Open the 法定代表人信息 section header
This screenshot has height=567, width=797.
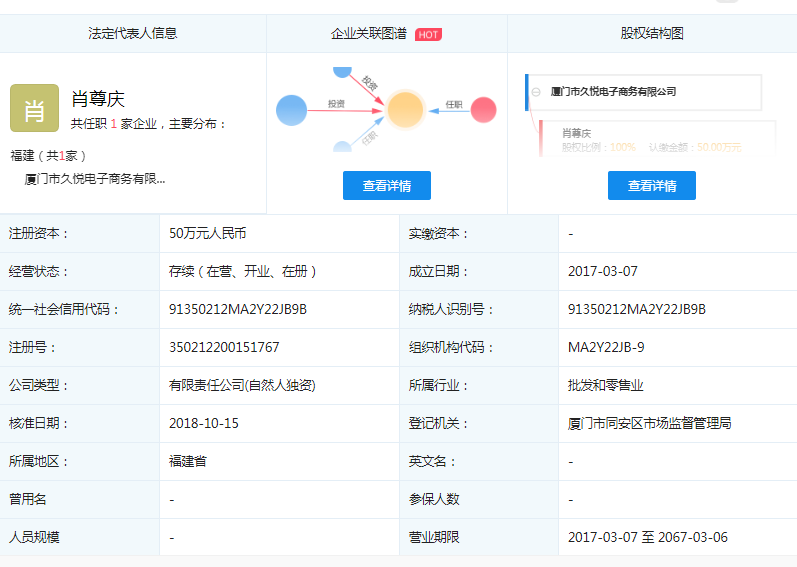point(133,34)
